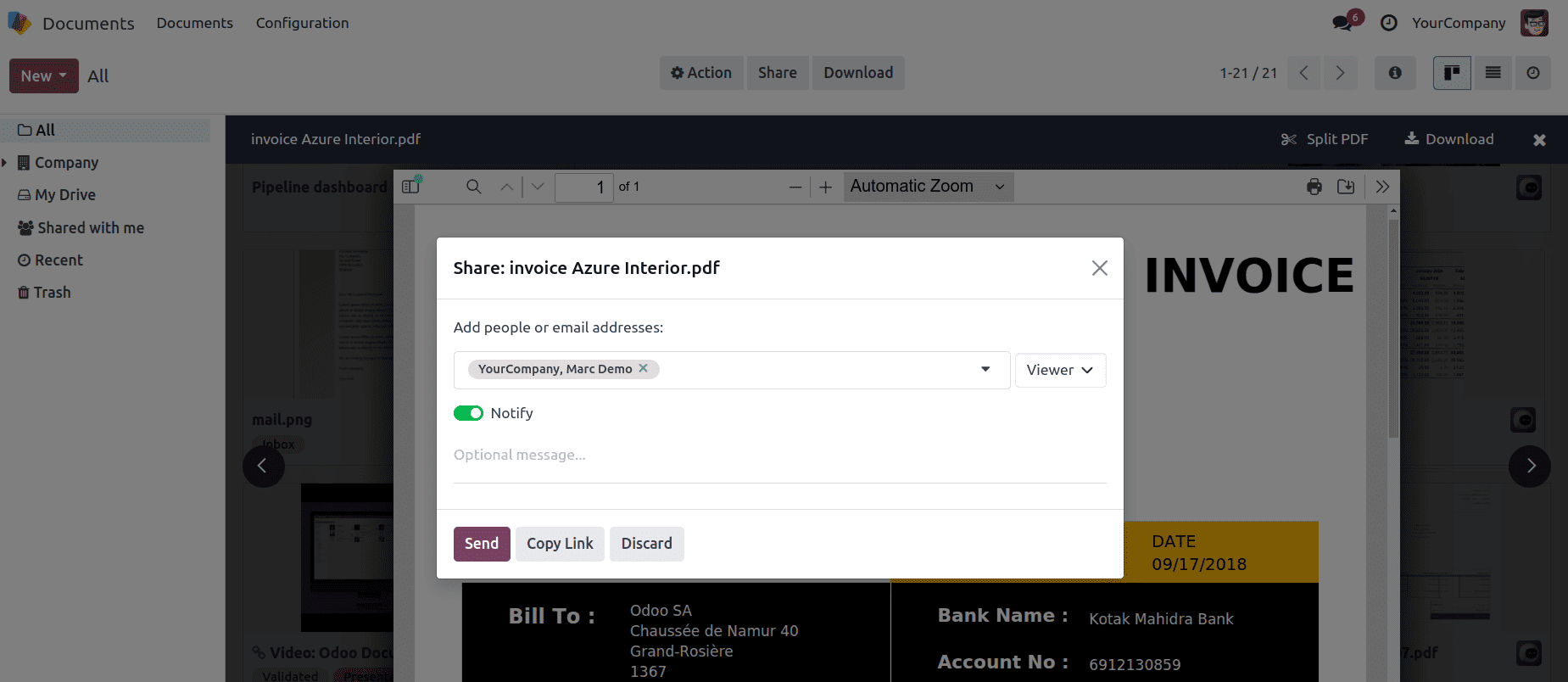Screen dimensions: 1568x682
Task: Click the toolbar Download button
Action: (858, 73)
